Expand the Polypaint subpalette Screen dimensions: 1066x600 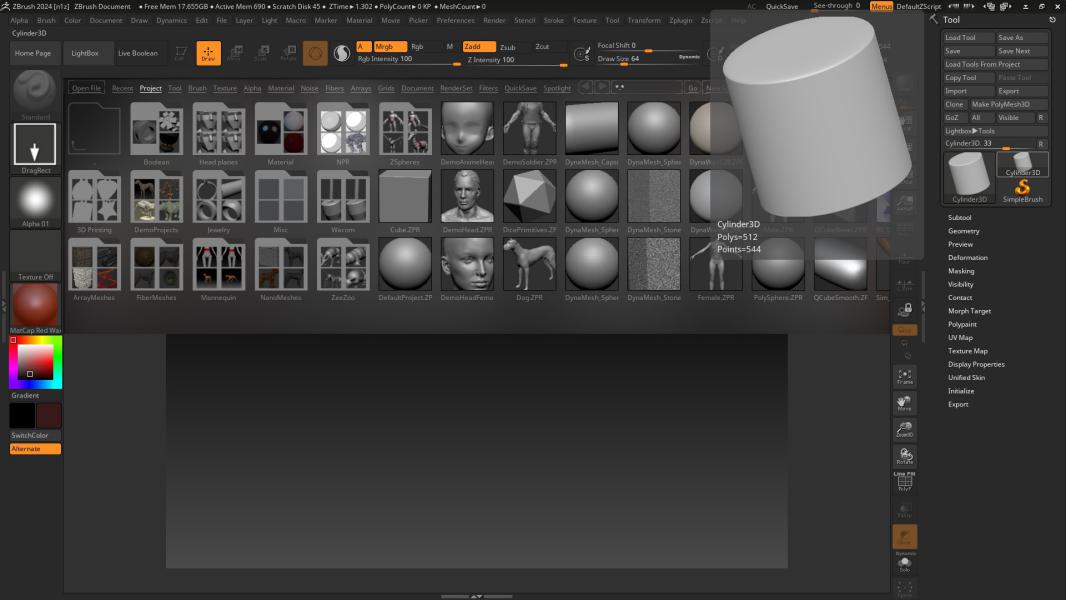(x=962, y=324)
